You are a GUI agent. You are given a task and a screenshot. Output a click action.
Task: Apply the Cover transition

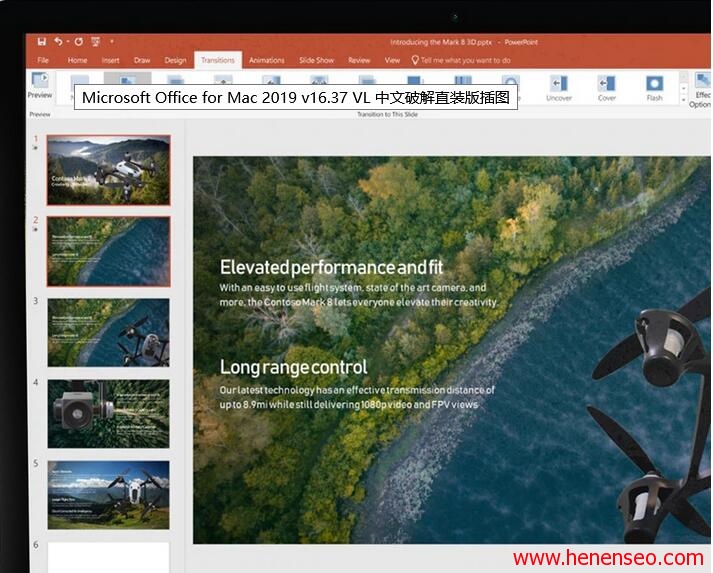(x=607, y=88)
